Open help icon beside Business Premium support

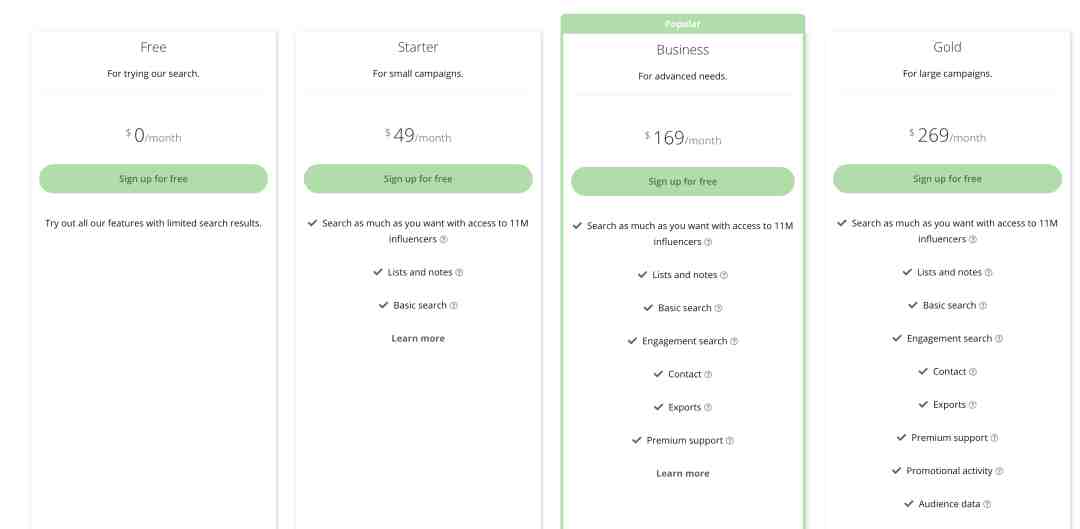click(730, 441)
